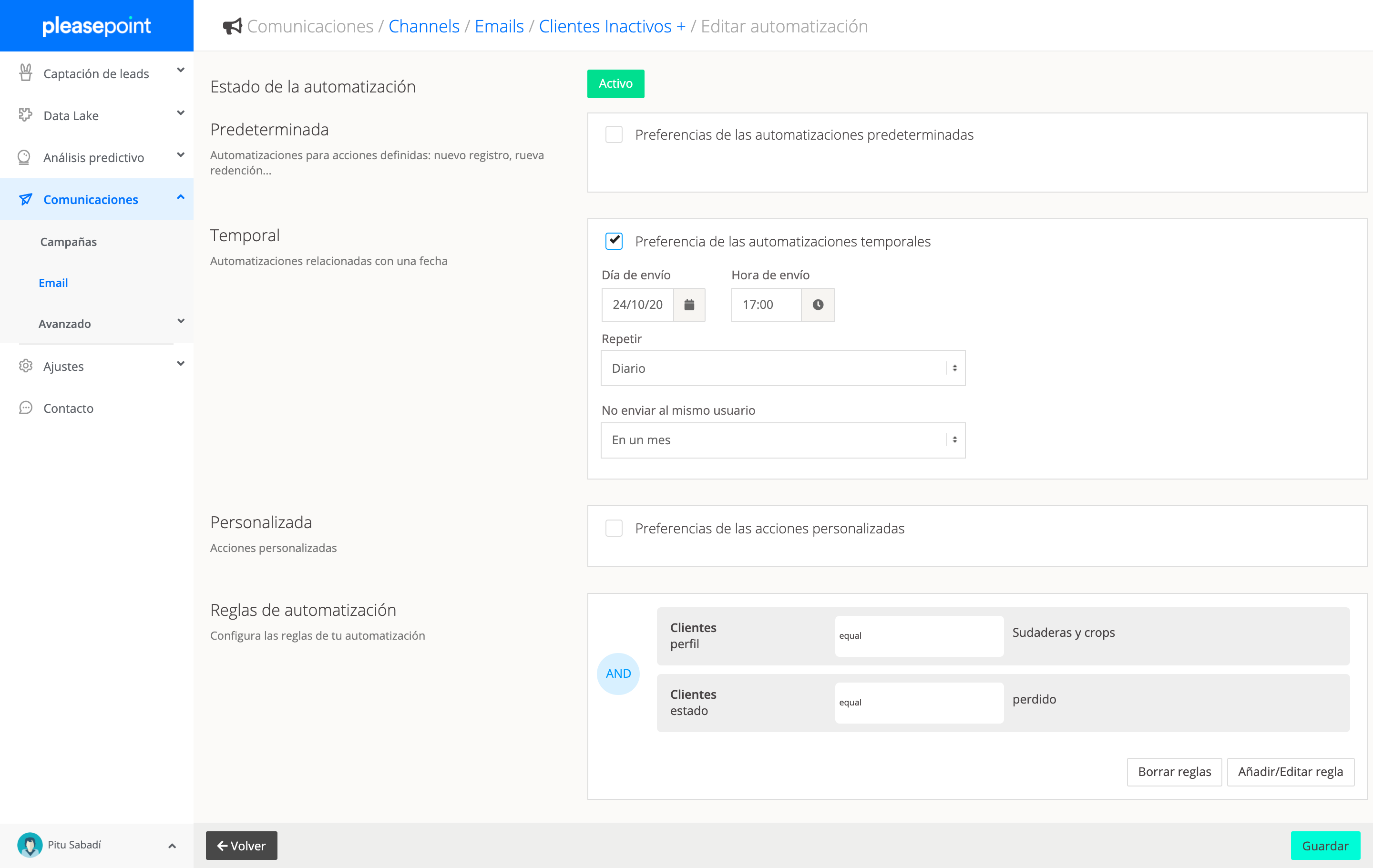The height and width of the screenshot is (868, 1373).
Task: Click the Contacto chat bubble icon
Action: tap(25, 408)
